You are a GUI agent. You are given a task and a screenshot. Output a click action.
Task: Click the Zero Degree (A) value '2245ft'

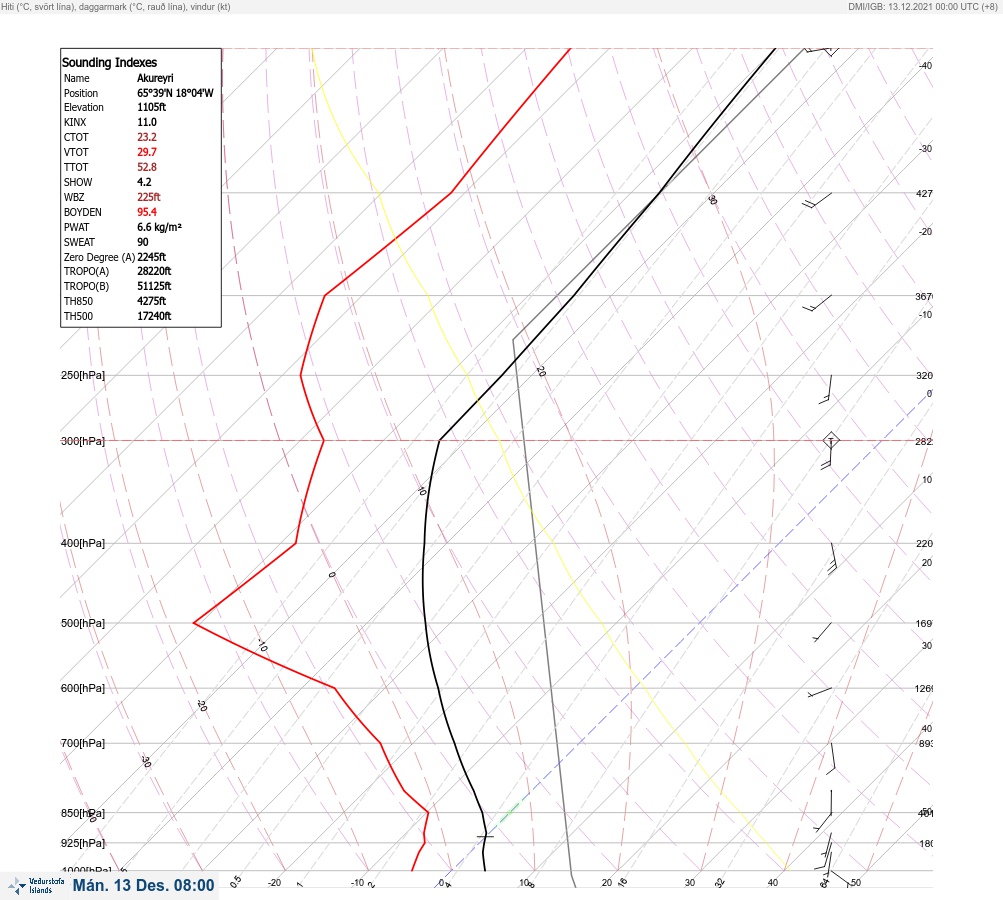pos(152,257)
